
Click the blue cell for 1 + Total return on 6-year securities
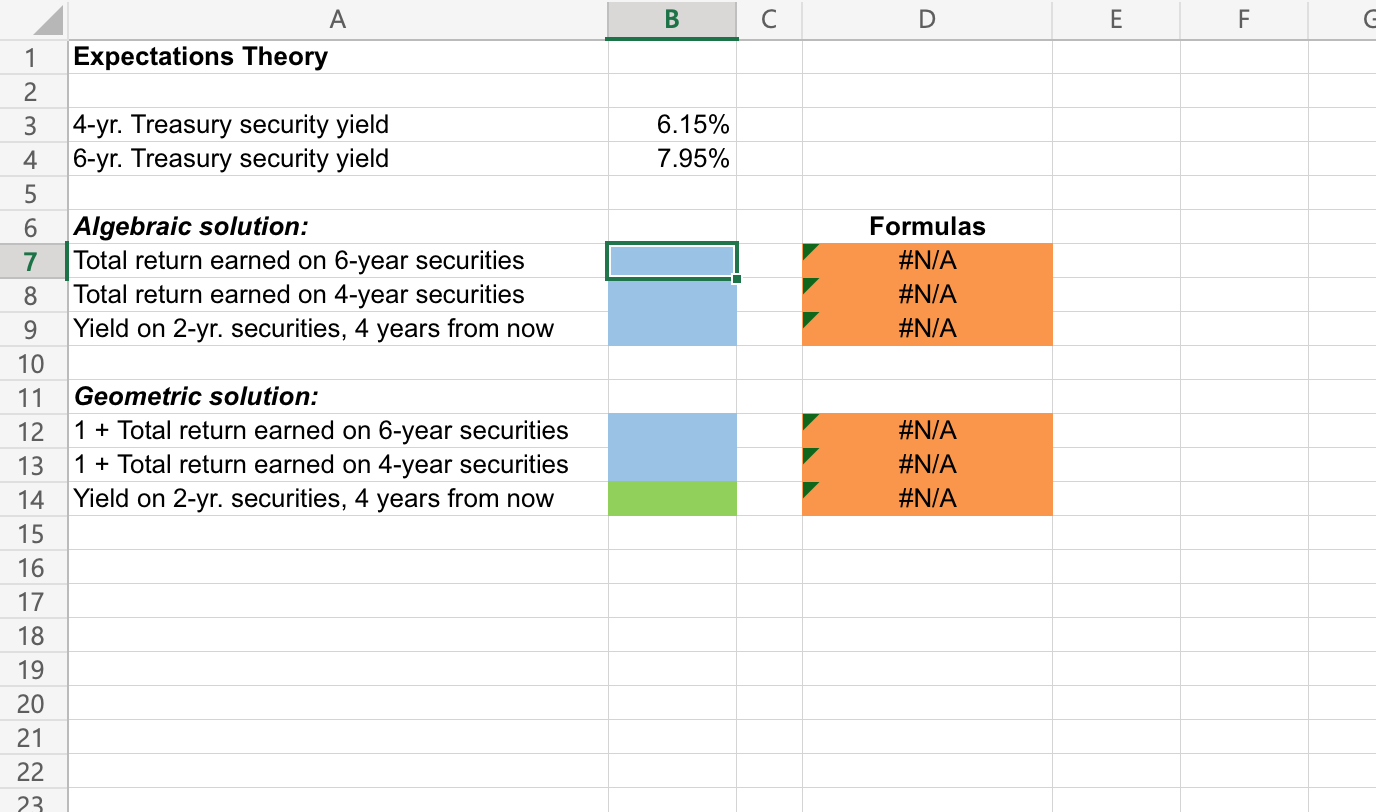[671, 430]
